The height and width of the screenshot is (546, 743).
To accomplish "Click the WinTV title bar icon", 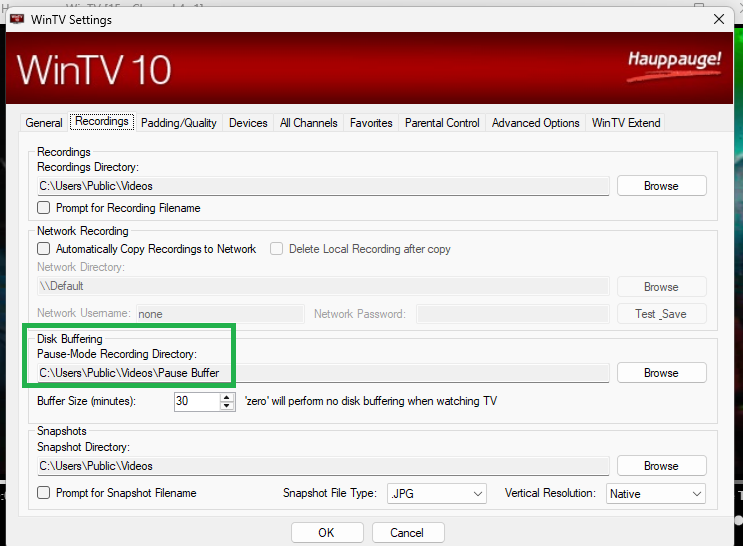I will pos(18,19).
